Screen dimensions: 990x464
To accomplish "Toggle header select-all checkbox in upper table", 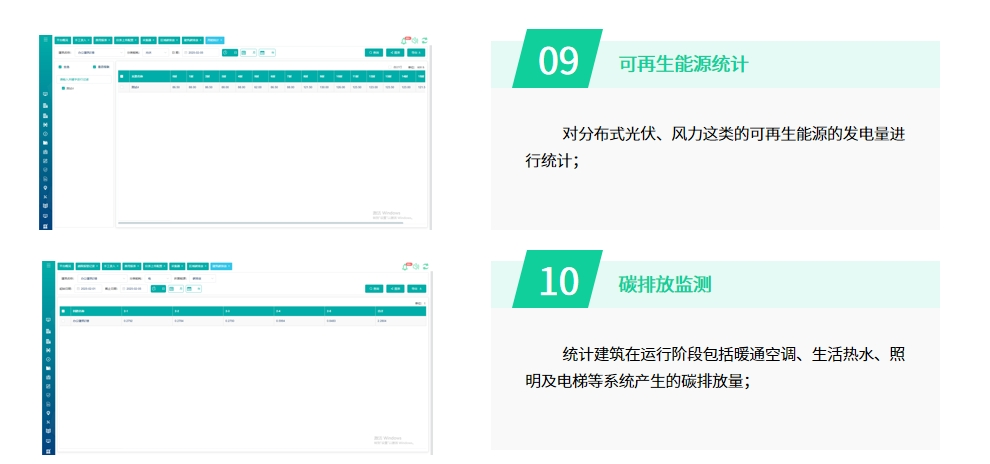I will [123, 75].
